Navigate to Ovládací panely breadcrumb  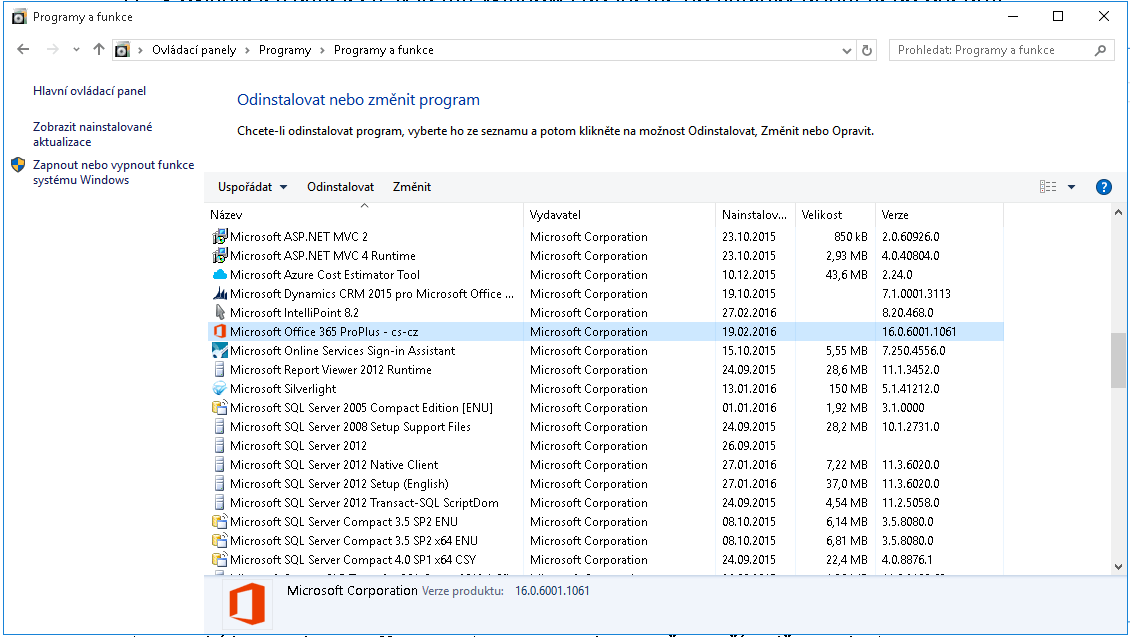point(194,50)
